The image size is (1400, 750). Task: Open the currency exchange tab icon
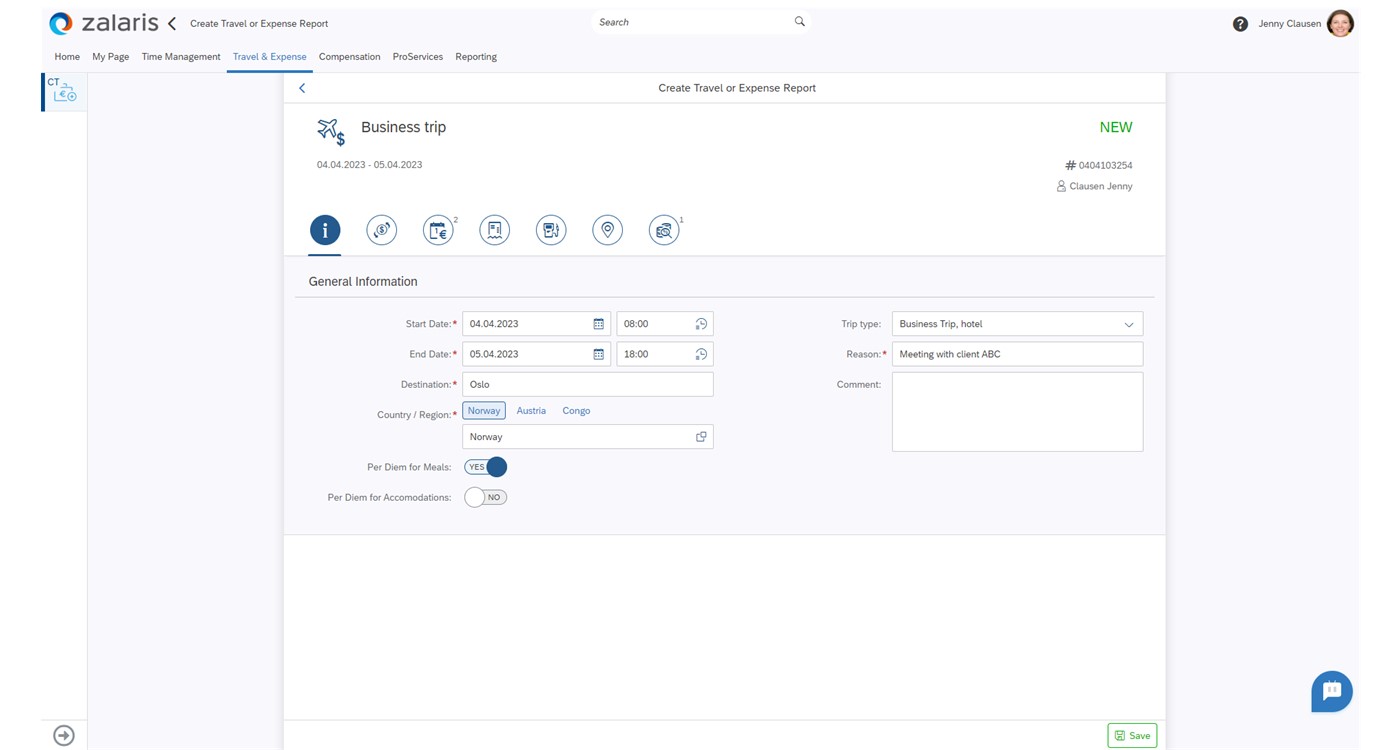[x=381, y=230]
